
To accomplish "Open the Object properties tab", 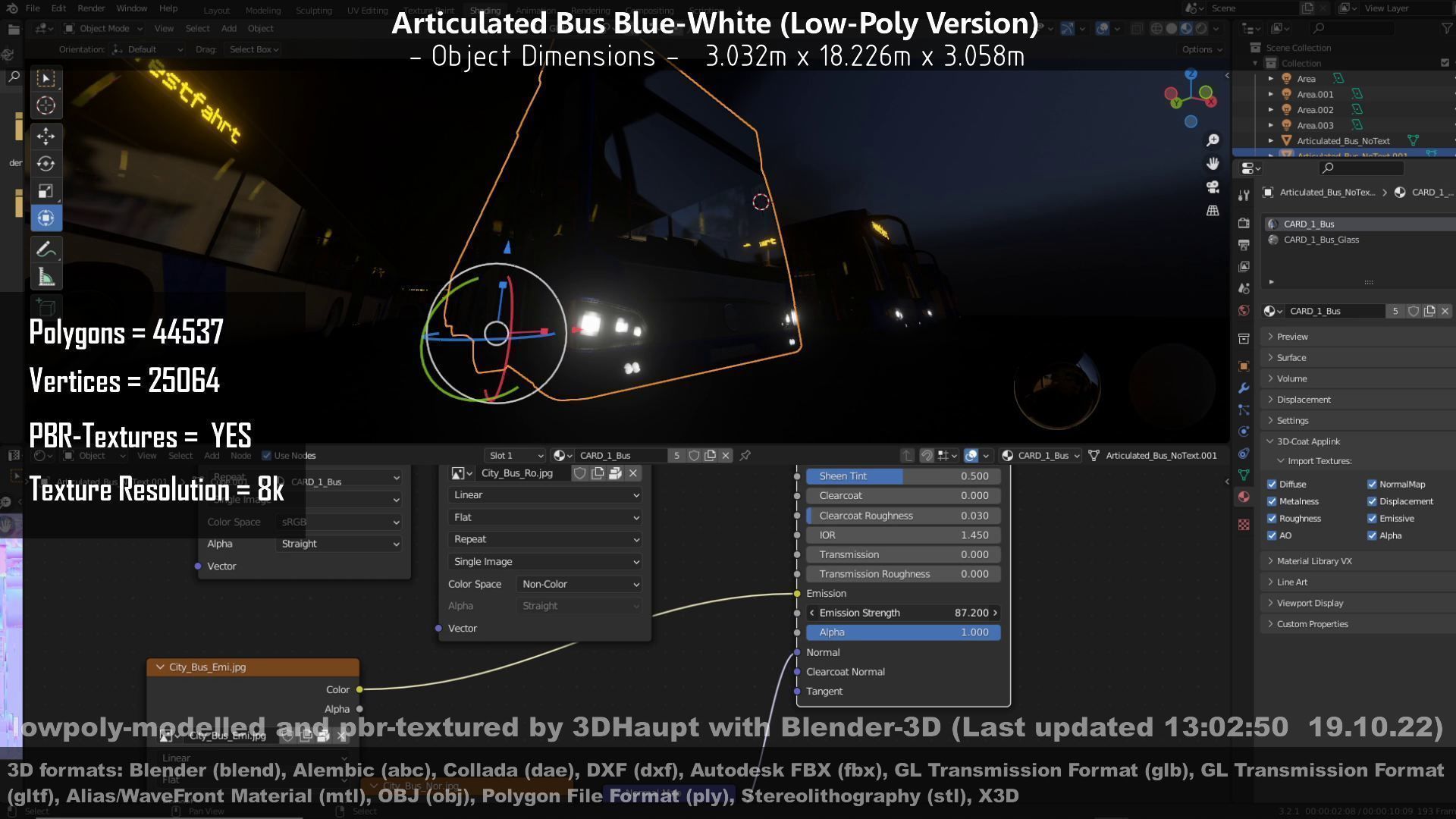I will pos(1244,366).
